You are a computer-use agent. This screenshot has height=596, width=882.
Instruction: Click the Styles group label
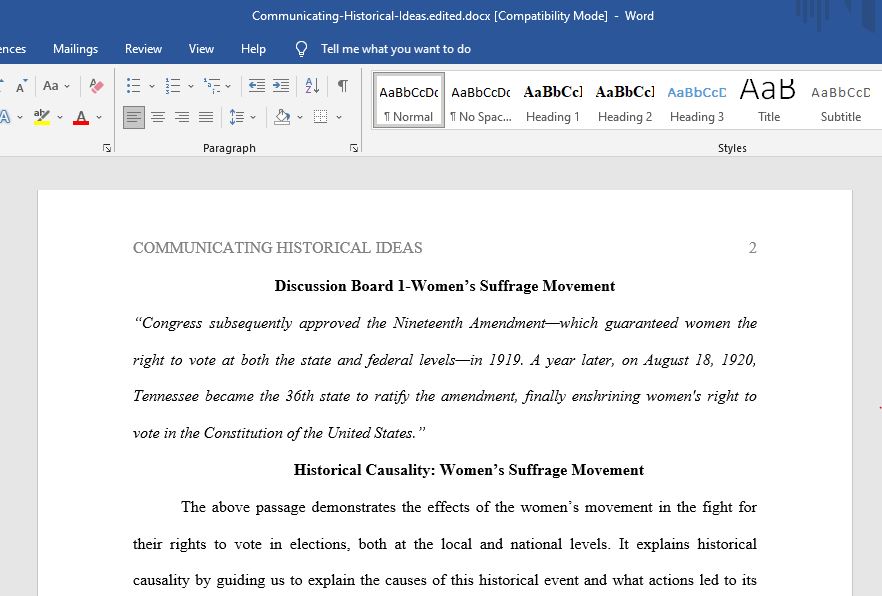732,148
